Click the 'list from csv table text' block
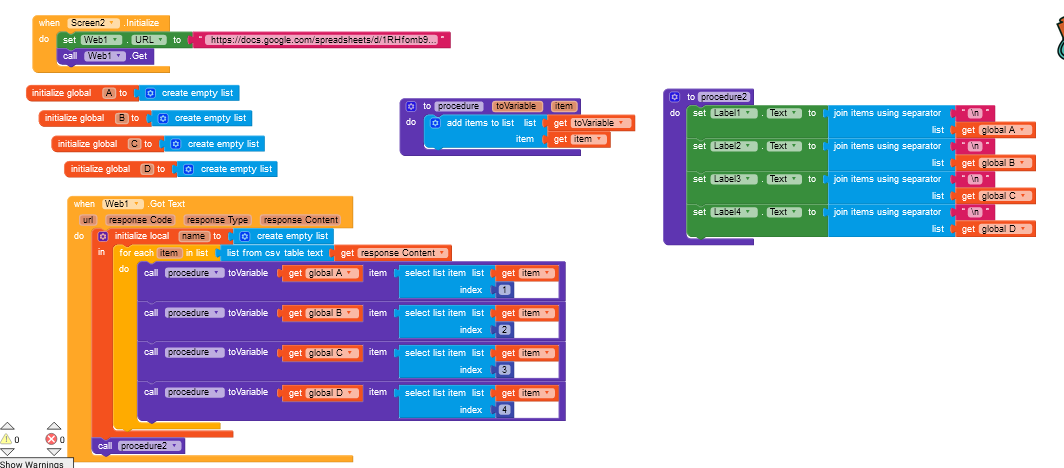 (x=274, y=253)
